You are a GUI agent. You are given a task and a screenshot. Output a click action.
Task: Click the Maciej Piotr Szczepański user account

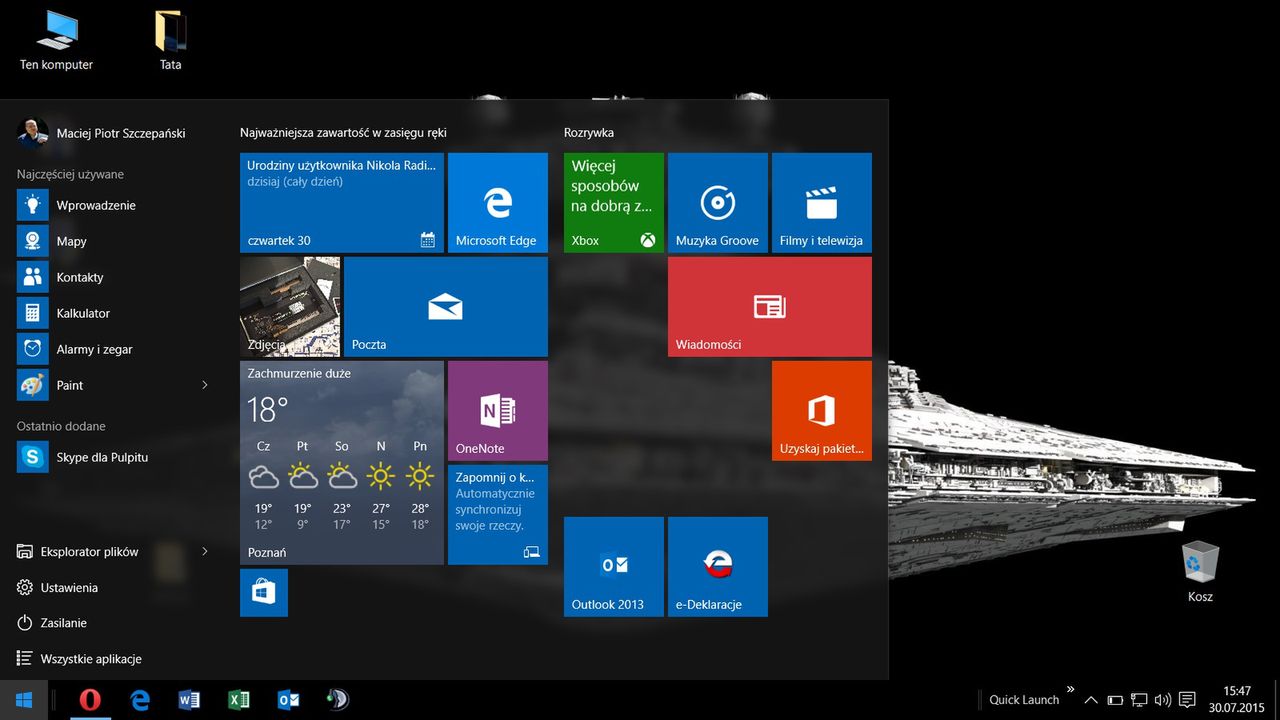[x=102, y=132]
